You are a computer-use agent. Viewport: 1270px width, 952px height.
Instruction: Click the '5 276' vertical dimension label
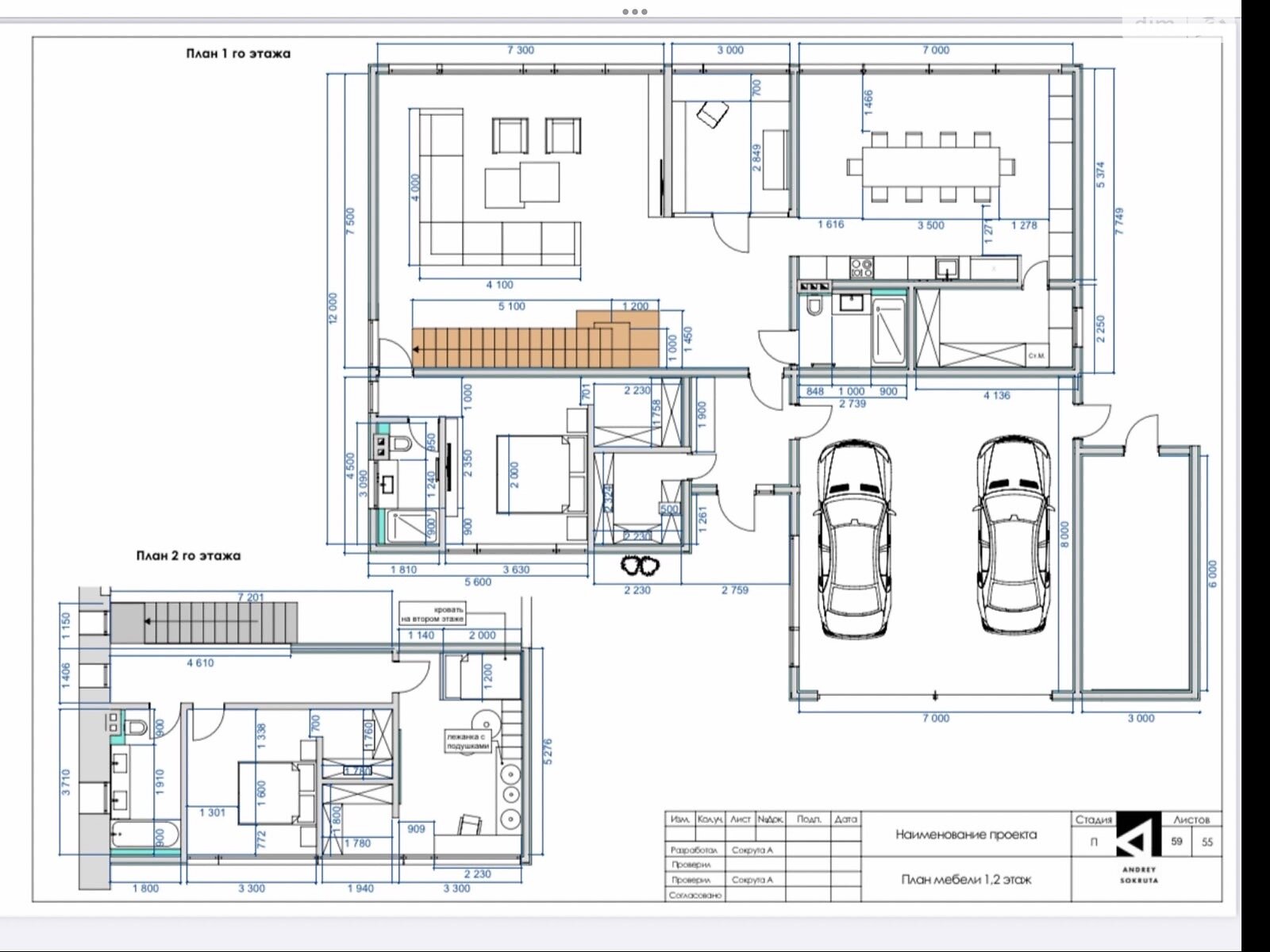tap(547, 752)
